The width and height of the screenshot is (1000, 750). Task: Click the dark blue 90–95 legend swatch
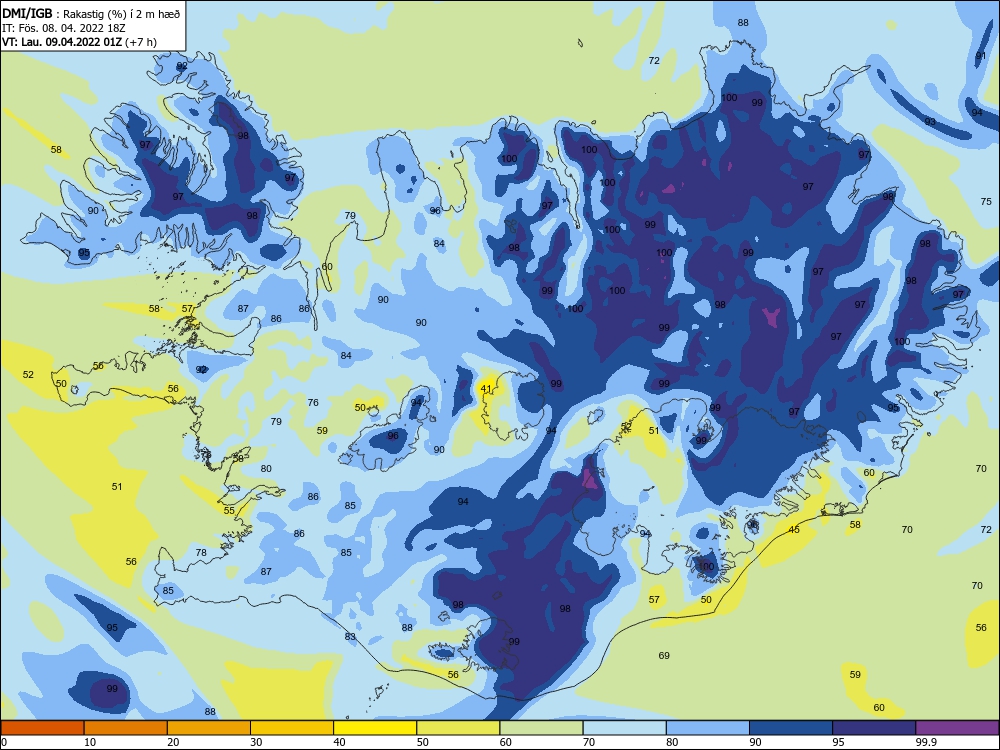[791, 728]
